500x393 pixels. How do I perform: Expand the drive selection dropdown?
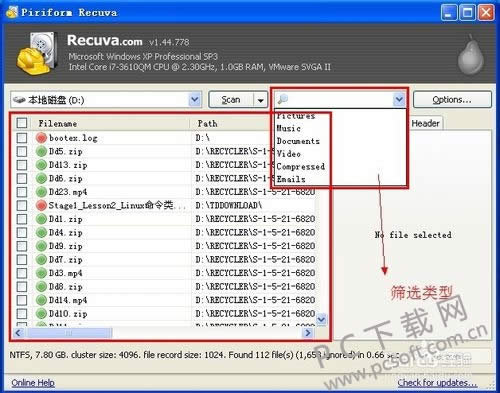195,99
